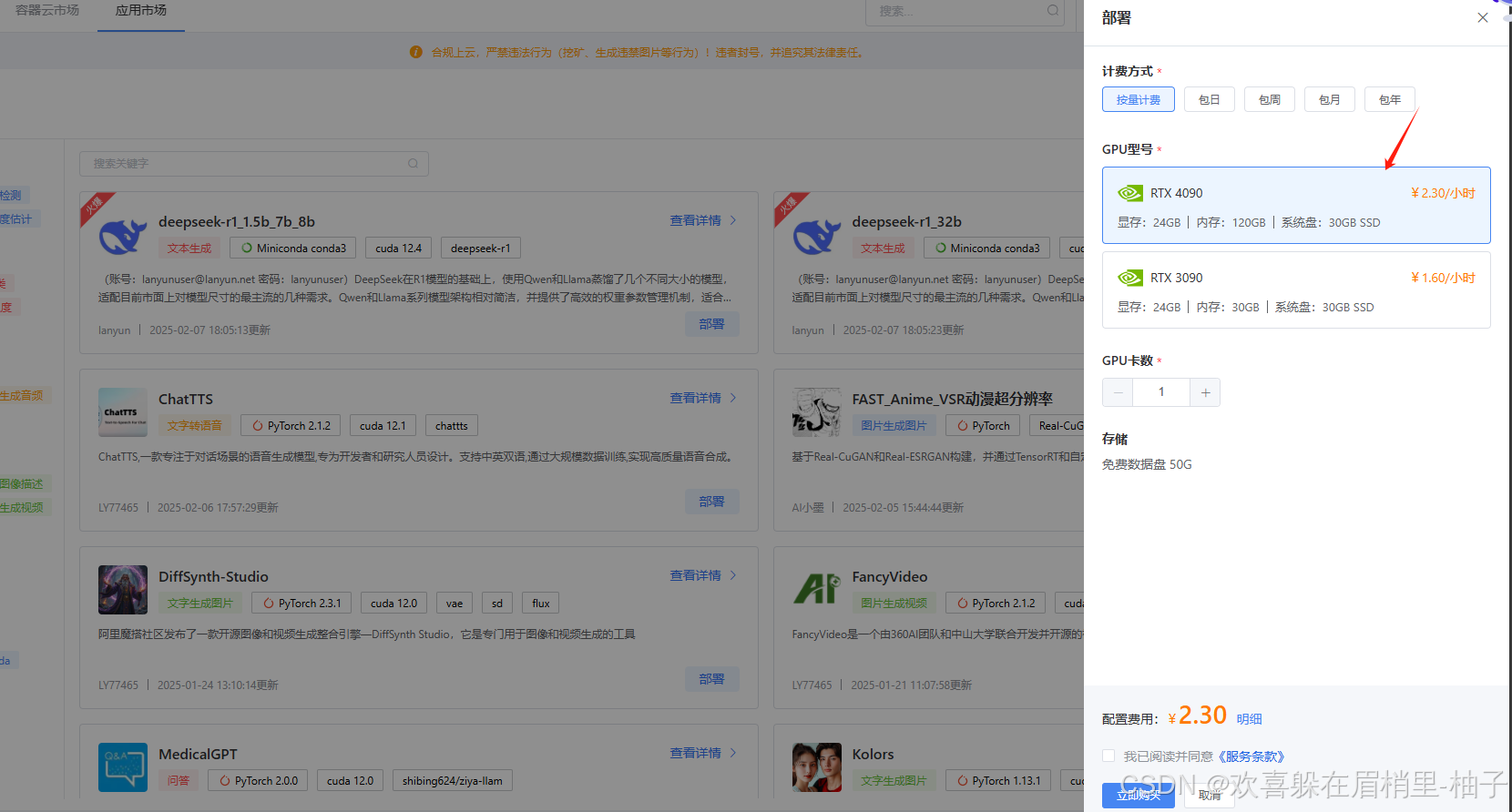Image resolution: width=1512 pixels, height=812 pixels.
Task: Switch to the 容器云市场 tab
Action: click(47, 10)
